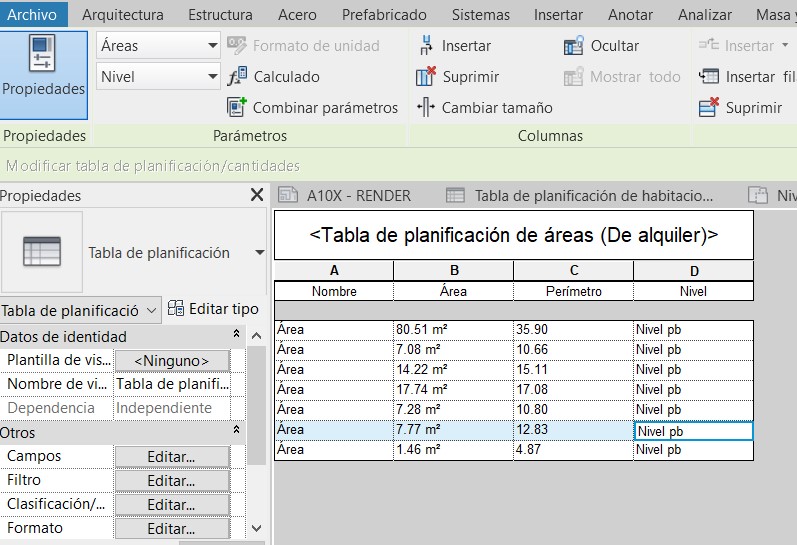Screen dimensions: 797x545
Task: Click Editar button next to Campos
Action: point(171,456)
